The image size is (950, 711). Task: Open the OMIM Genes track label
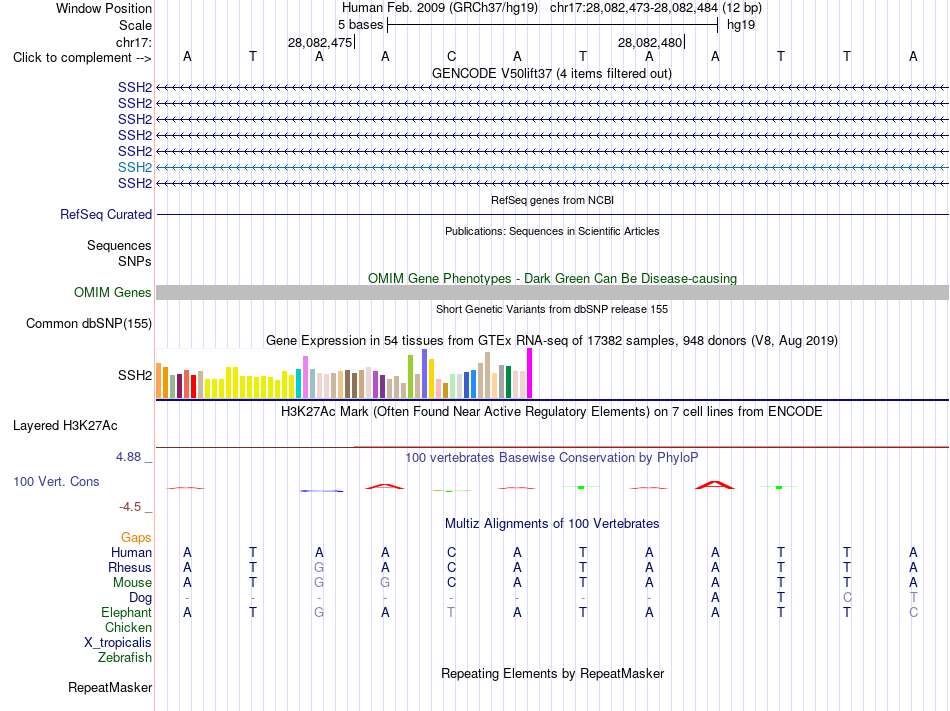point(113,293)
